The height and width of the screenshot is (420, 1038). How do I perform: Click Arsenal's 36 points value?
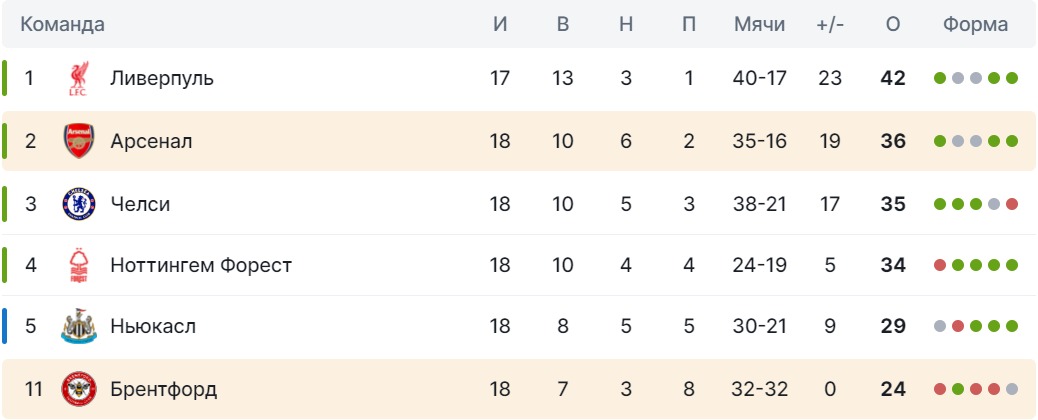[892, 141]
